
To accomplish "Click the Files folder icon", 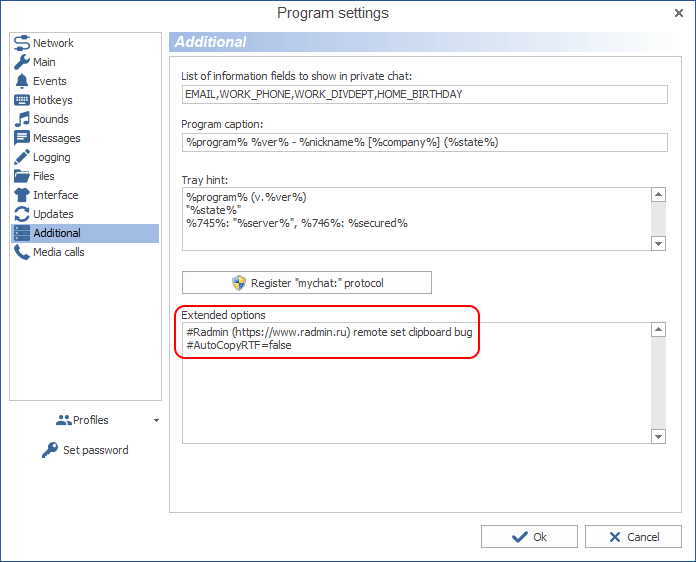I will (x=22, y=176).
